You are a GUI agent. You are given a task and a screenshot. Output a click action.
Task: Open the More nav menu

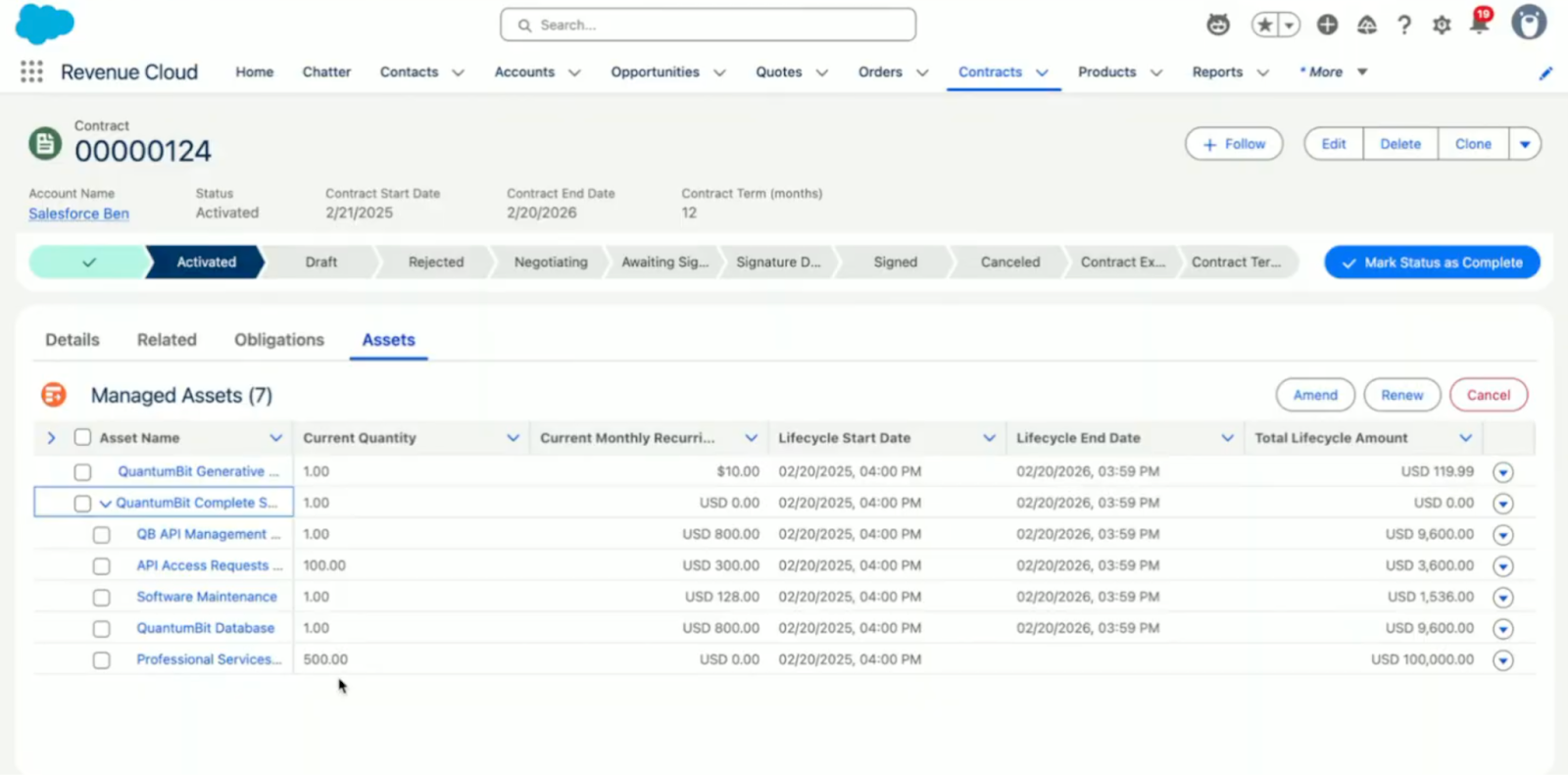pos(1333,73)
